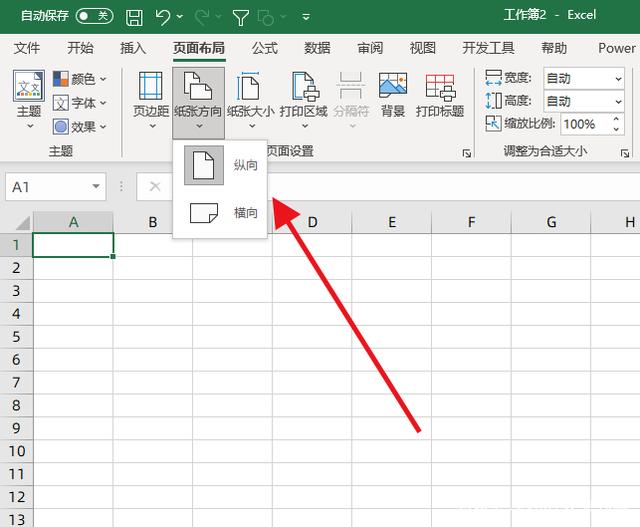Viewport: 640px width, 527px height.
Task: Click the Scale (缩放比例) percentage spinner
Action: tap(590, 124)
